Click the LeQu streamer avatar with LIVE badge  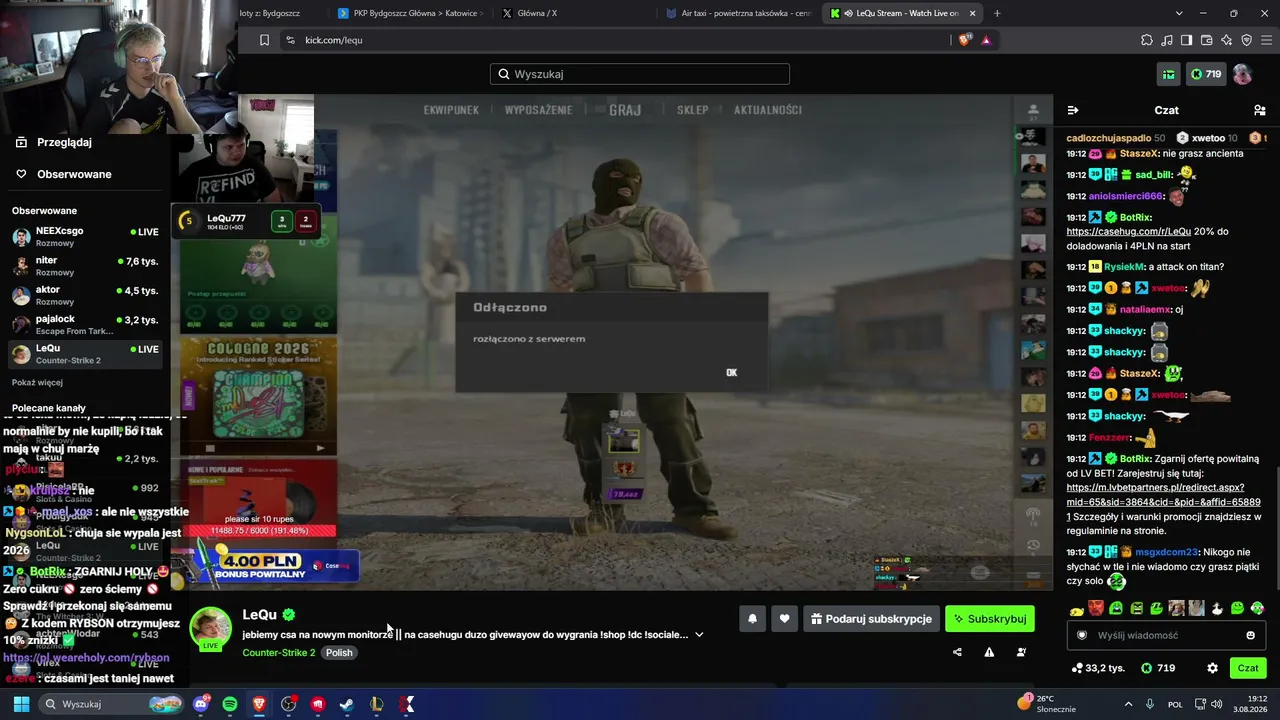[x=211, y=628]
